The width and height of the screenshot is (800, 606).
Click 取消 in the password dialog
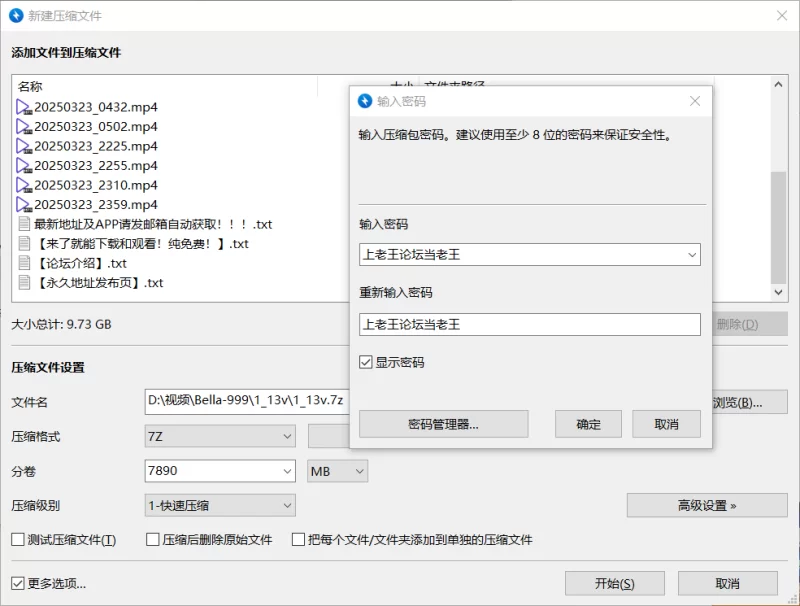[x=666, y=424]
